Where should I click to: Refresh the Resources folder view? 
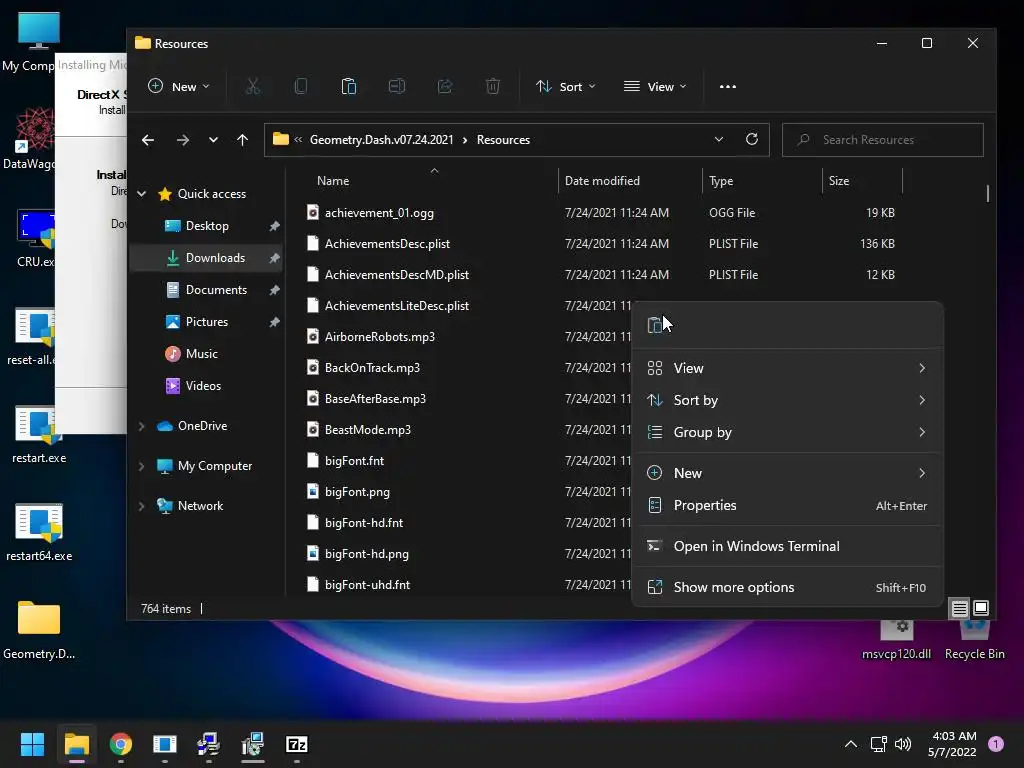point(752,139)
